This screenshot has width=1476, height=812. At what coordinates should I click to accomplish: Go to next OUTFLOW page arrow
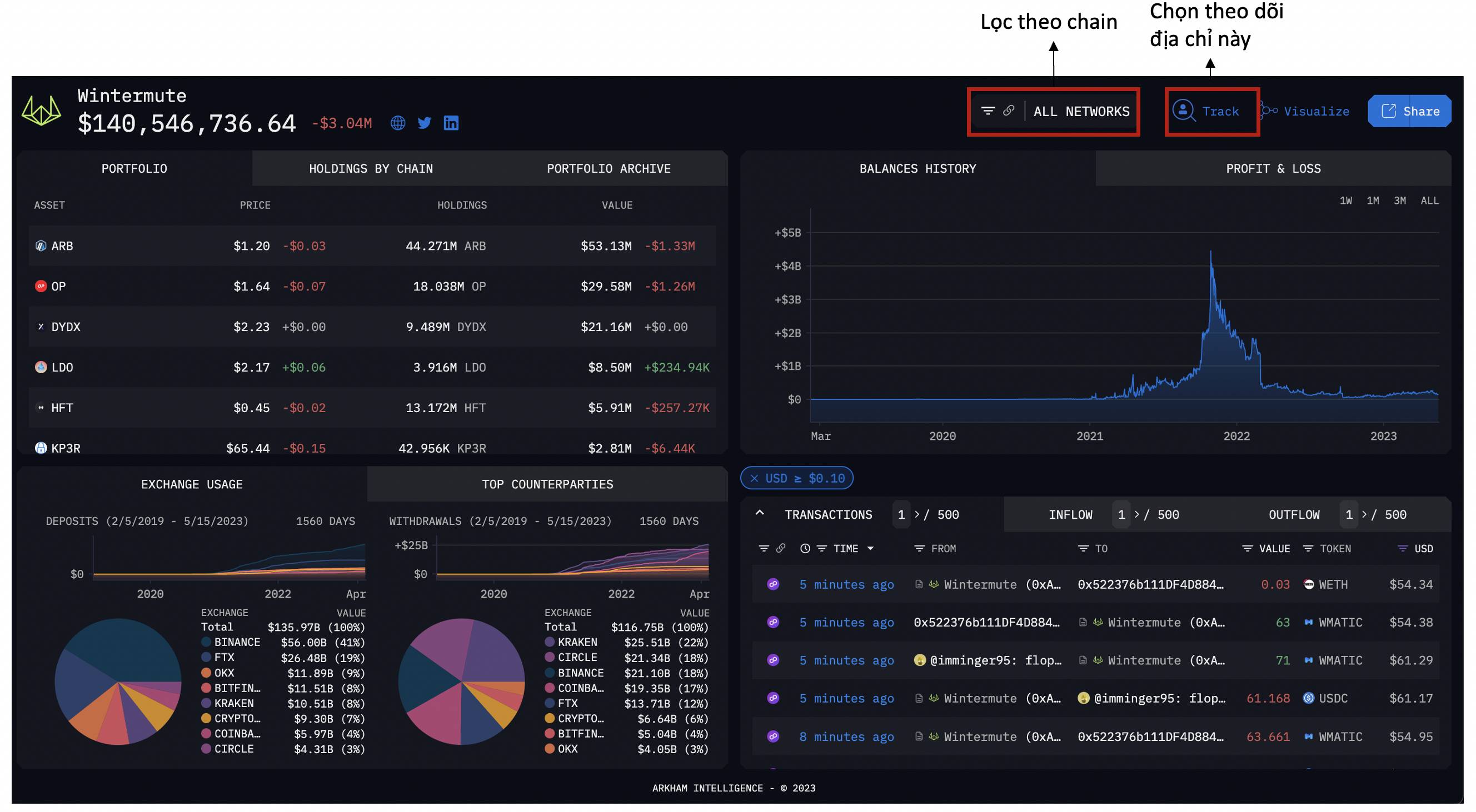(1365, 515)
